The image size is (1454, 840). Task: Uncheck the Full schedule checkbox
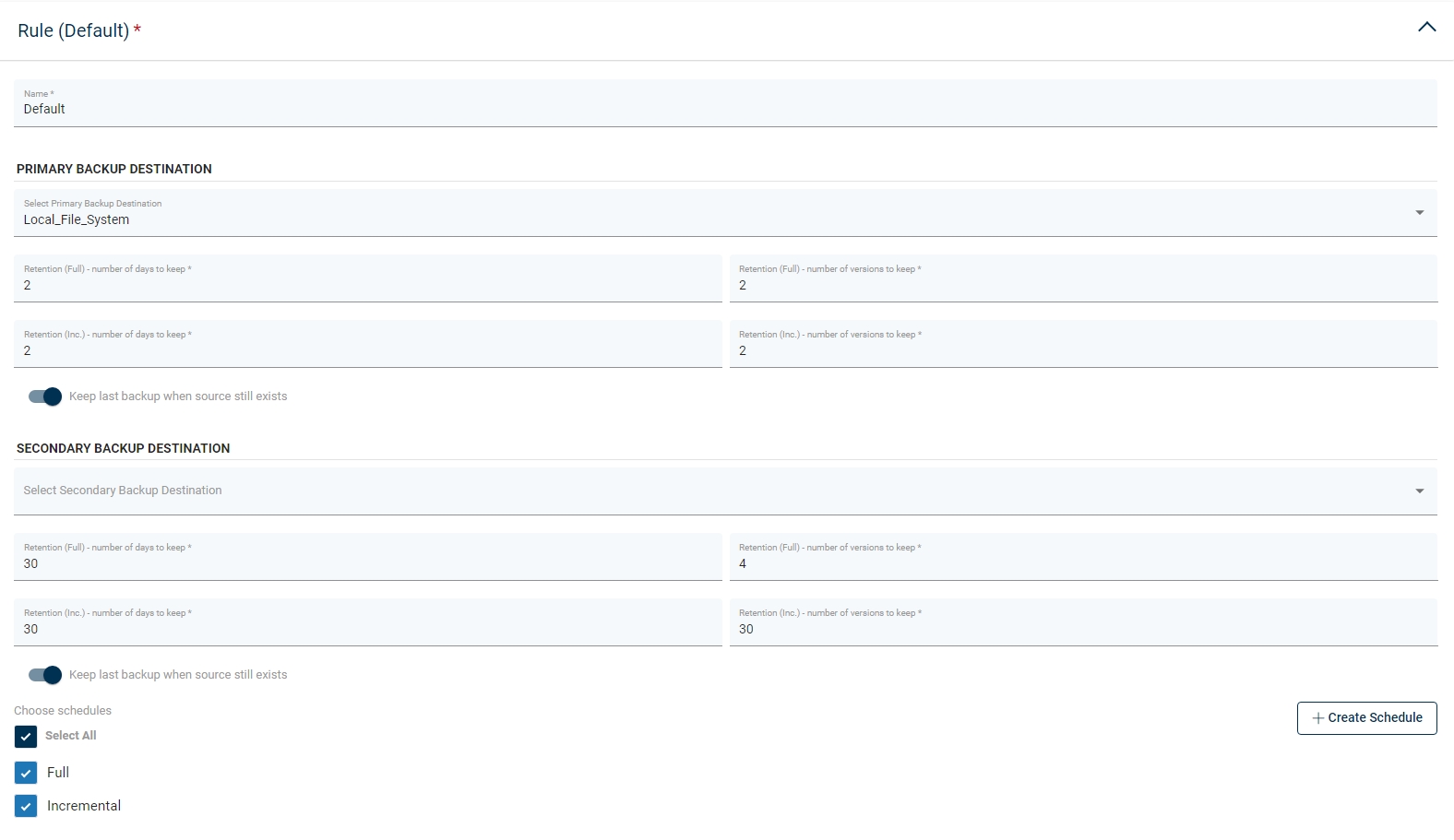[x=26, y=773]
